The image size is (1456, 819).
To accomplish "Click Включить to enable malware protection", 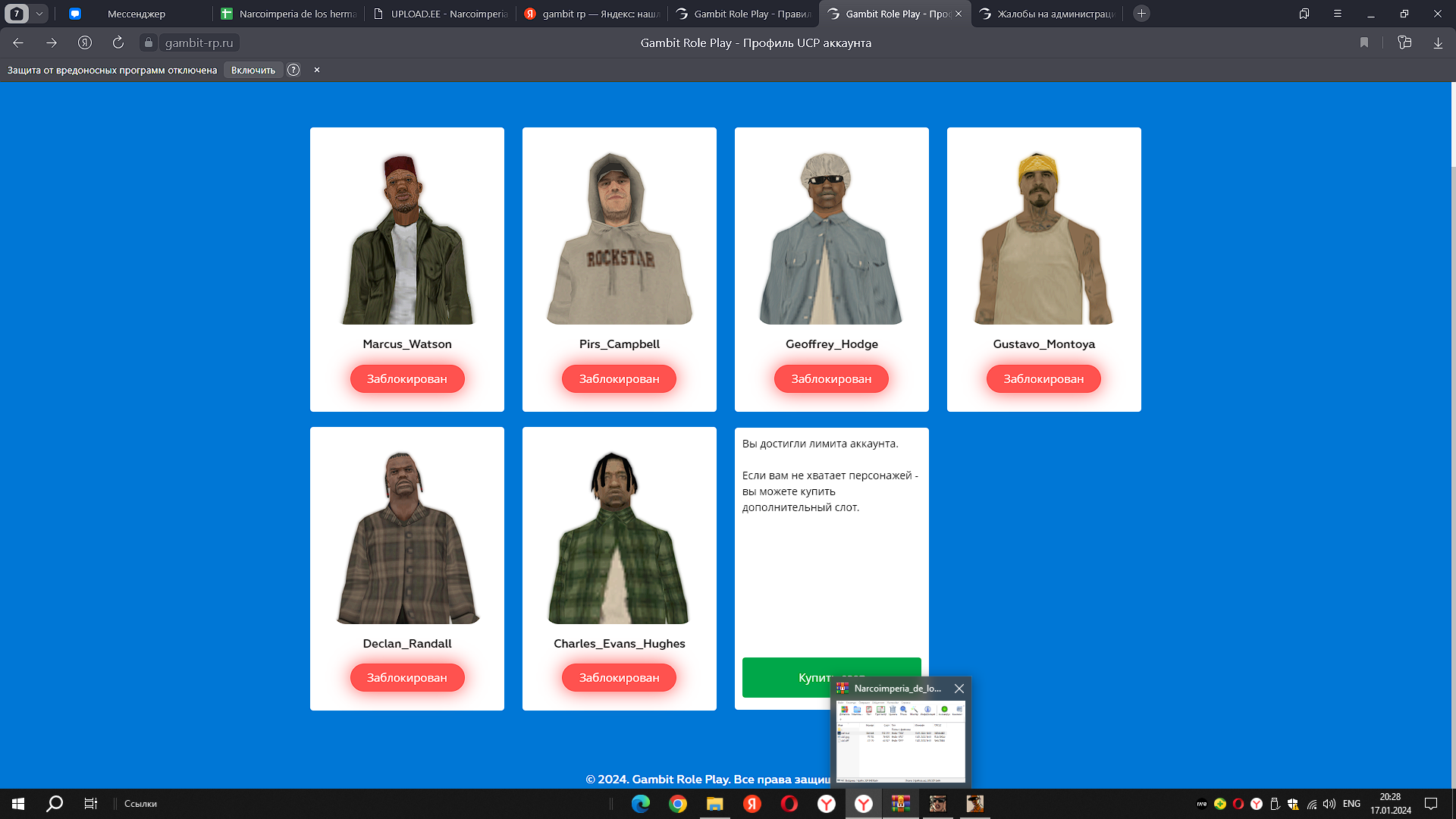I will 253,70.
